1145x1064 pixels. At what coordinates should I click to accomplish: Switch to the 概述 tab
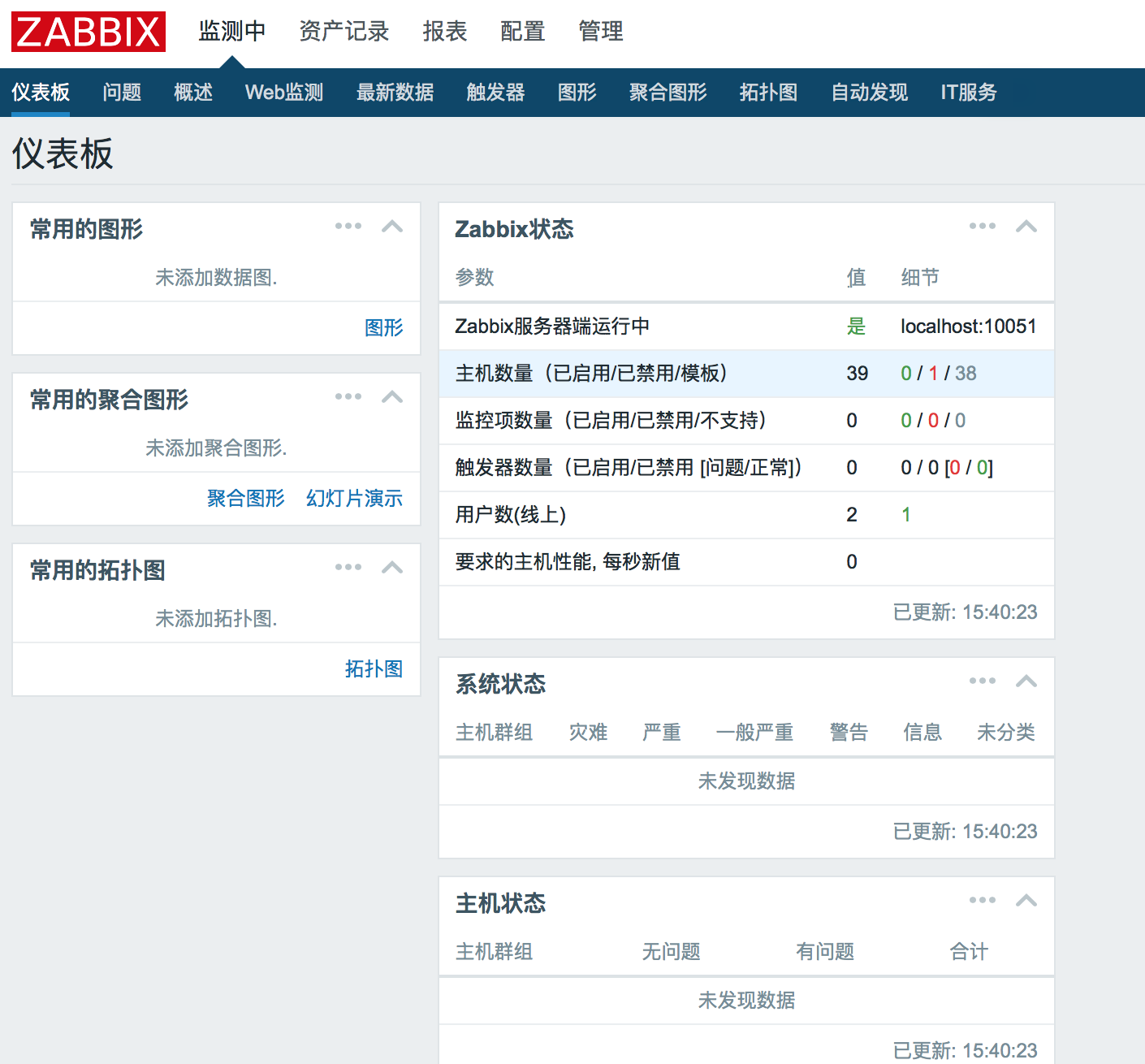coord(193,93)
